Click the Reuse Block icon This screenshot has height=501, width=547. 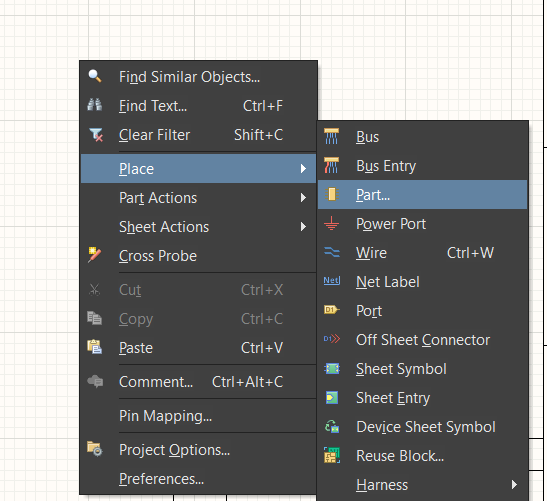click(x=332, y=455)
